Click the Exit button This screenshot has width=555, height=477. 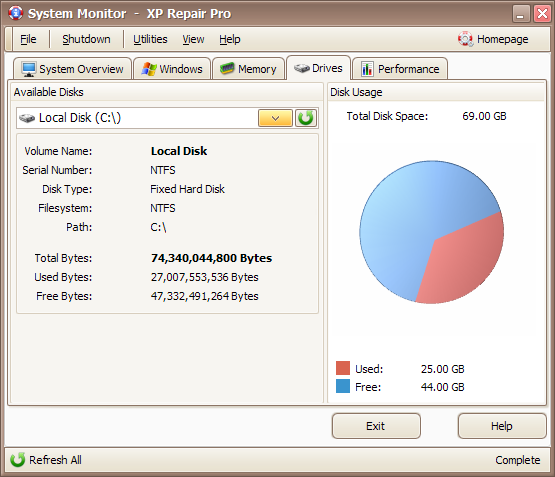[376, 426]
